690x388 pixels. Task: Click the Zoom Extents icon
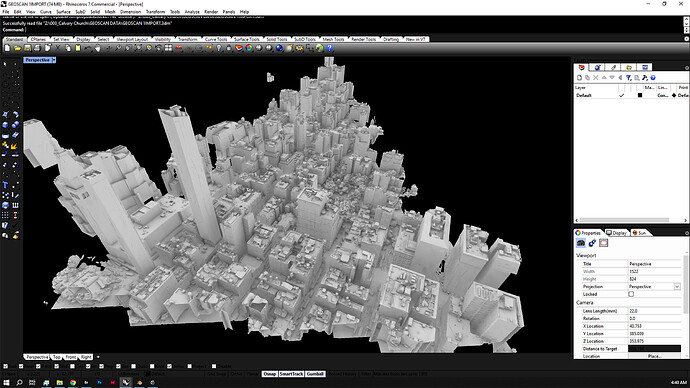tap(138, 48)
